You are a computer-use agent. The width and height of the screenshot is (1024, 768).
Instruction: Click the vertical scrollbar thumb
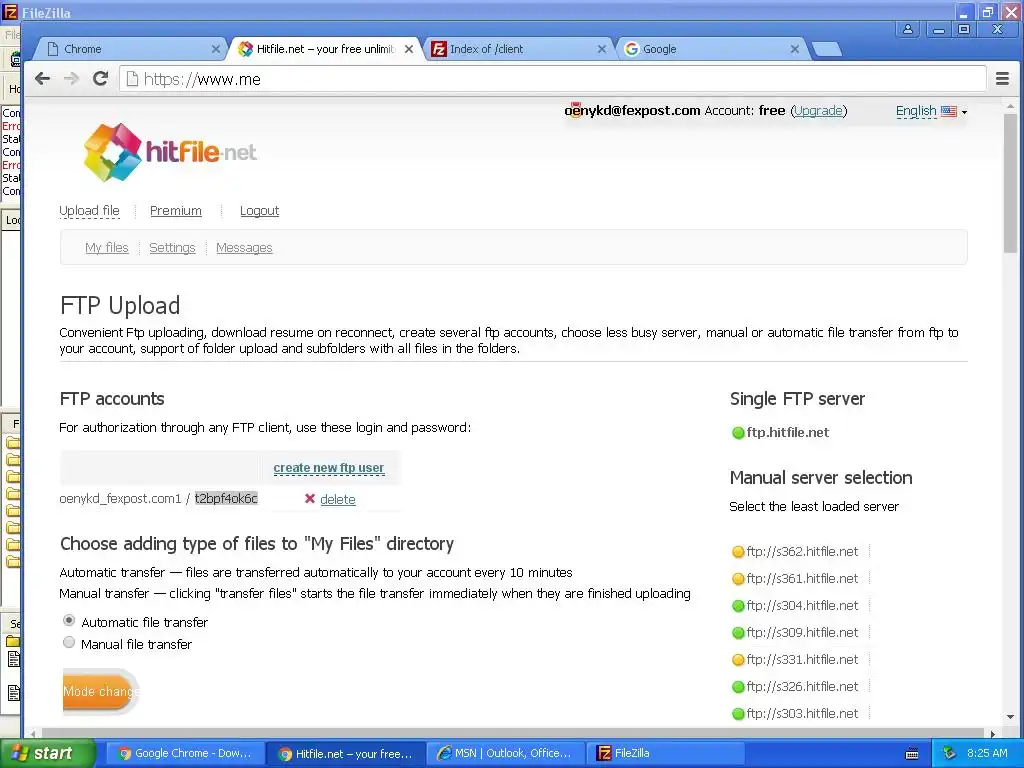[x=1010, y=183]
